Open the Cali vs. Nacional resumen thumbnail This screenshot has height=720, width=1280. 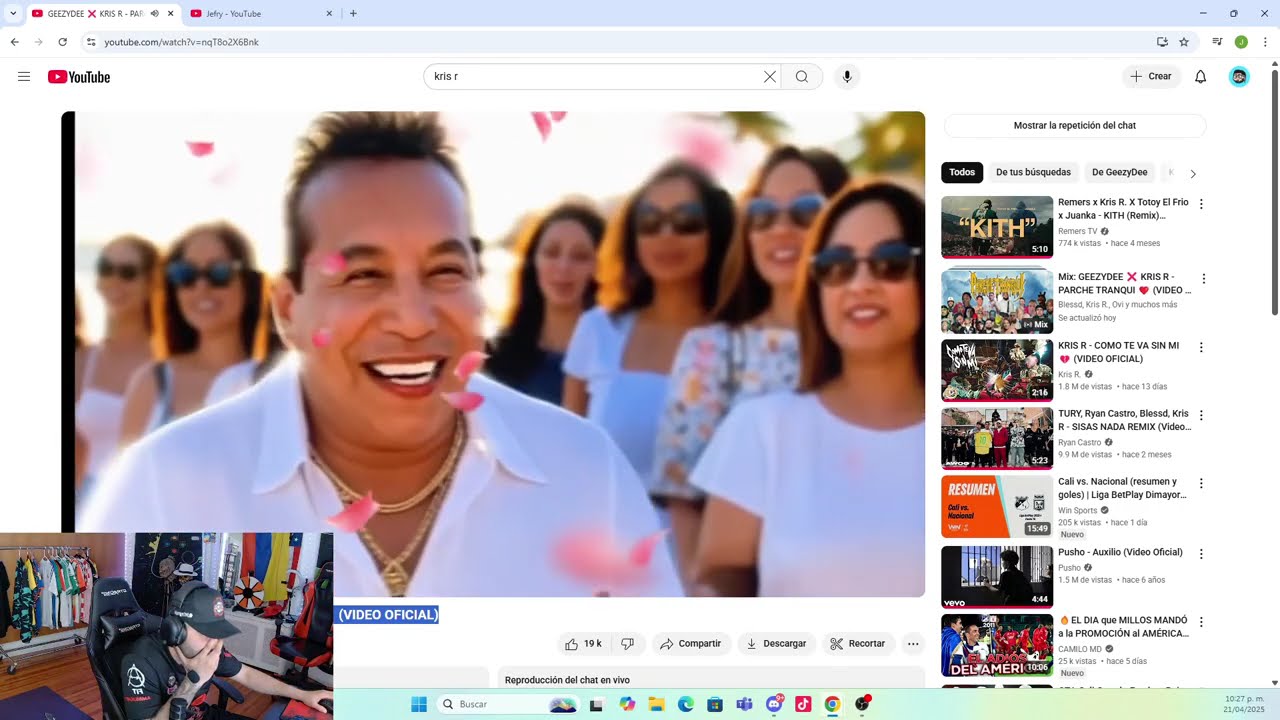(x=997, y=507)
